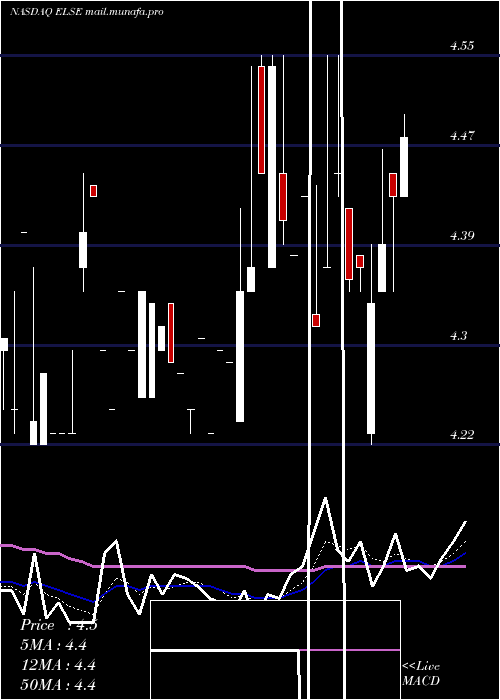Click the last white candle near 4.47
Viewport: 500px width, 700px height.
[x=404, y=167]
